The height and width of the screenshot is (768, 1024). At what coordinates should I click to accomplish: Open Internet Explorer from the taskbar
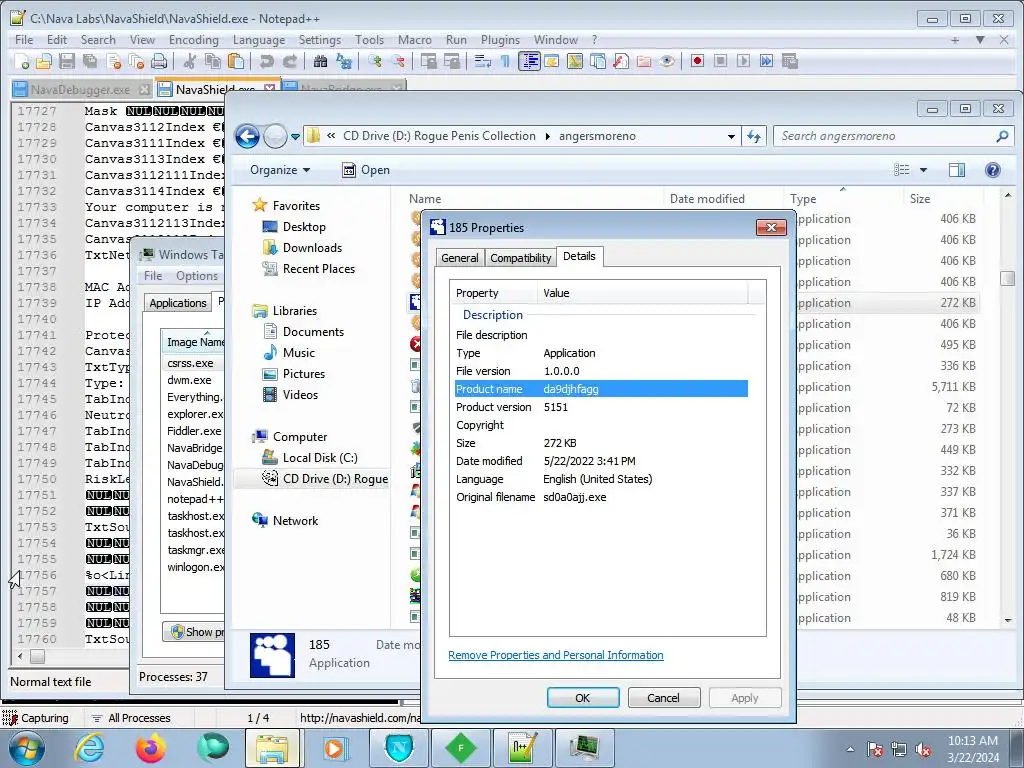click(x=89, y=748)
